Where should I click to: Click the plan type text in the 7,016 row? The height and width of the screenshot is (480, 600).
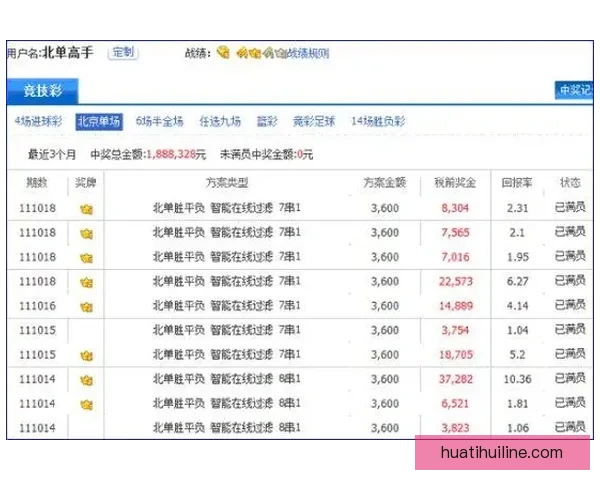227,257
